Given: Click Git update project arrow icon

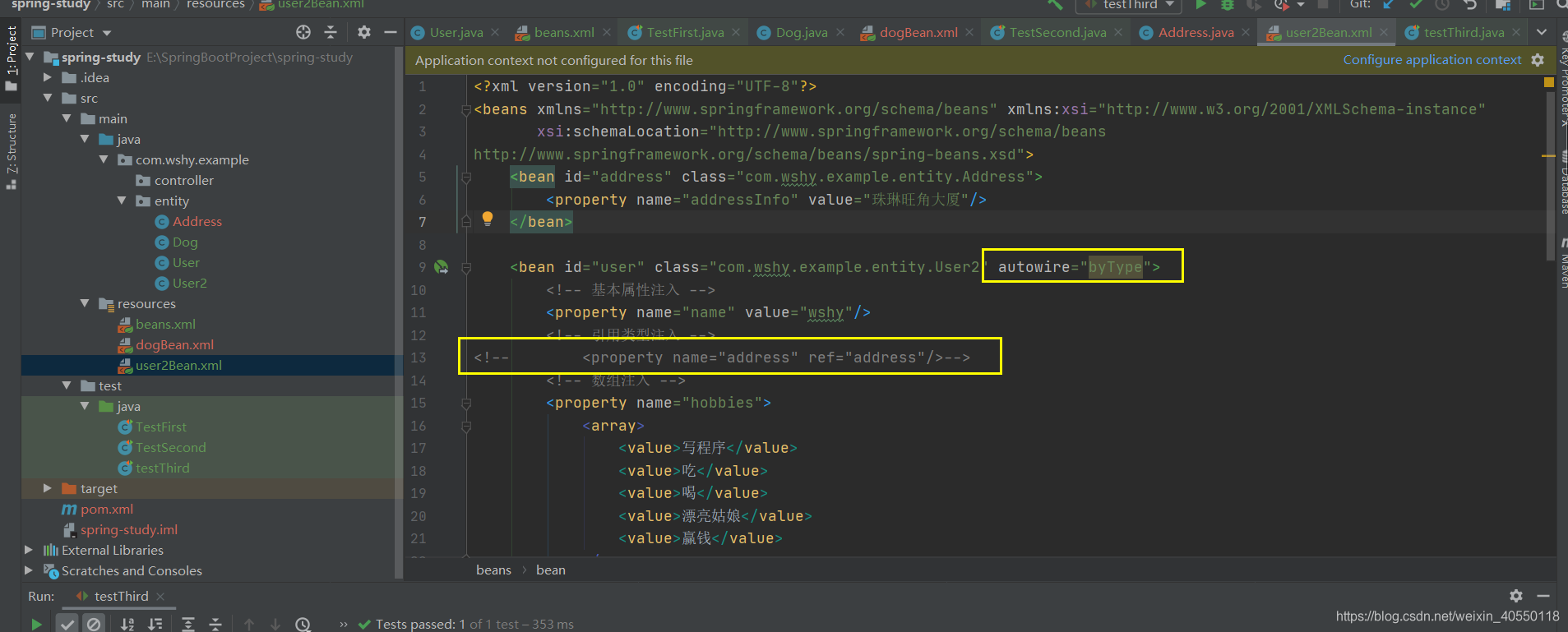Looking at the screenshot, I should [x=1389, y=5].
